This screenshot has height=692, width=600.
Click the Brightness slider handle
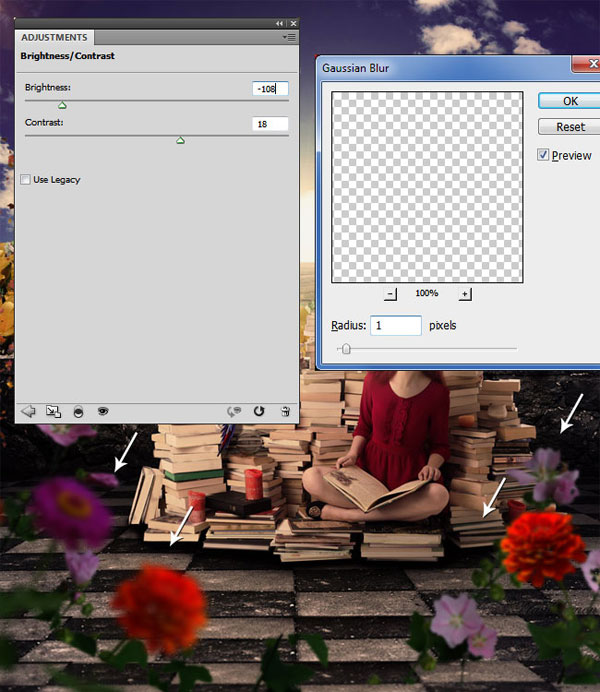62,105
